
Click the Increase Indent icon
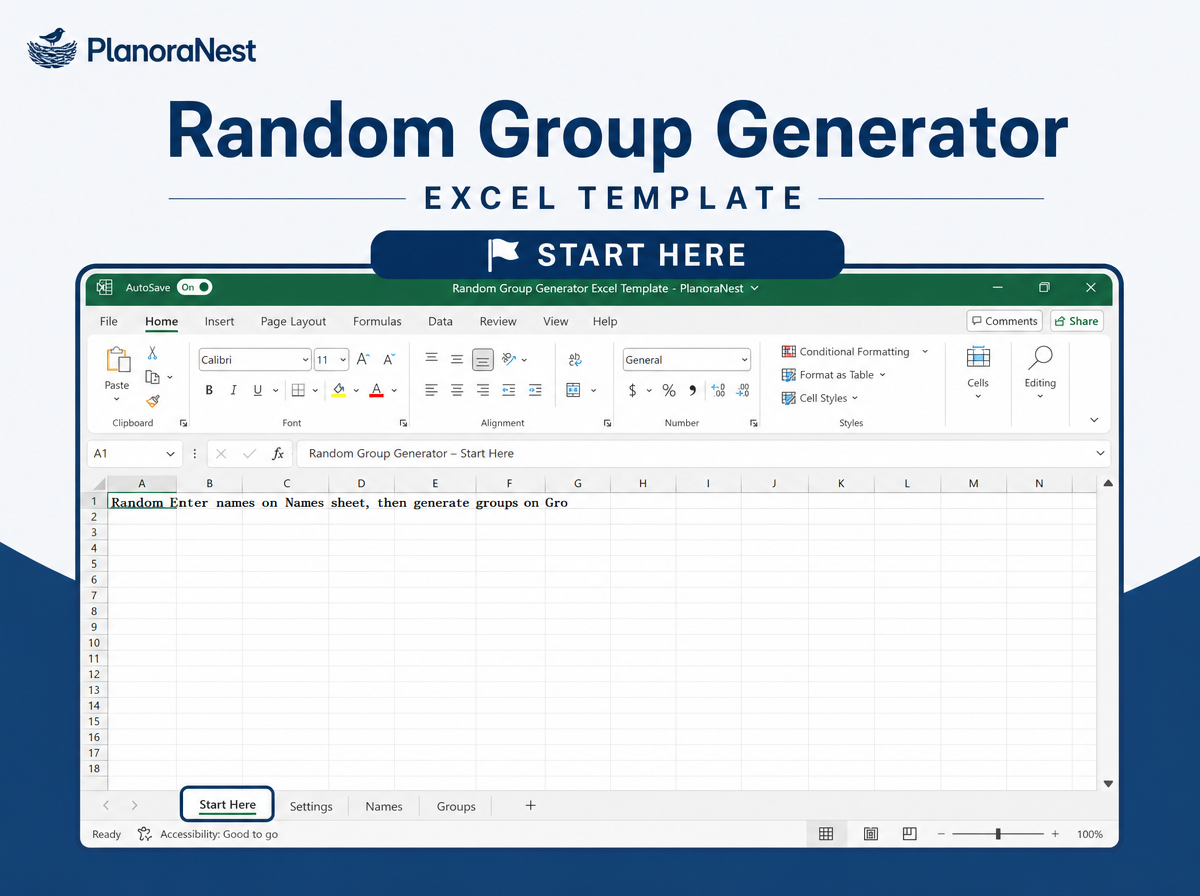click(x=535, y=390)
